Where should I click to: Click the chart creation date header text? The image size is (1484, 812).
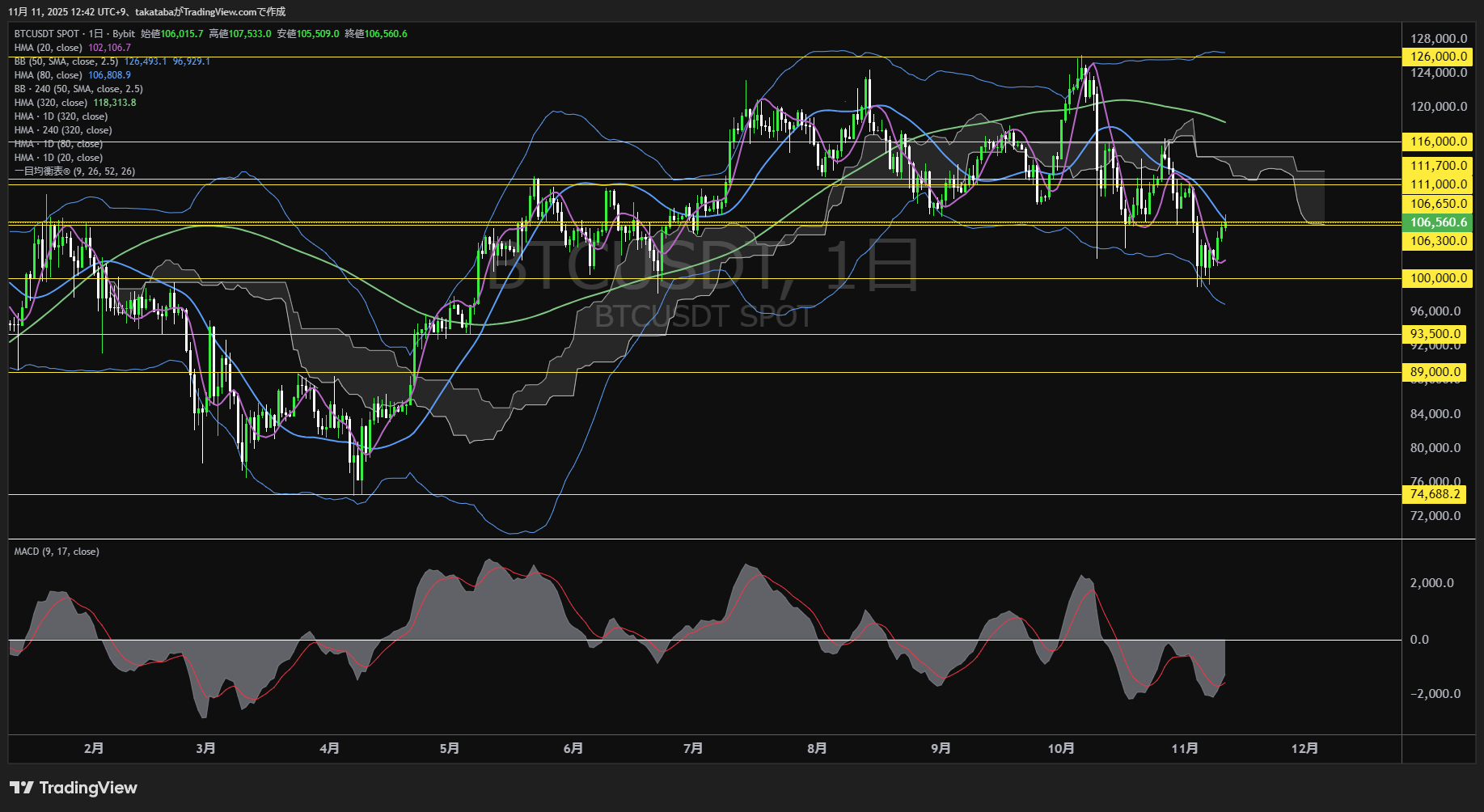(146, 11)
